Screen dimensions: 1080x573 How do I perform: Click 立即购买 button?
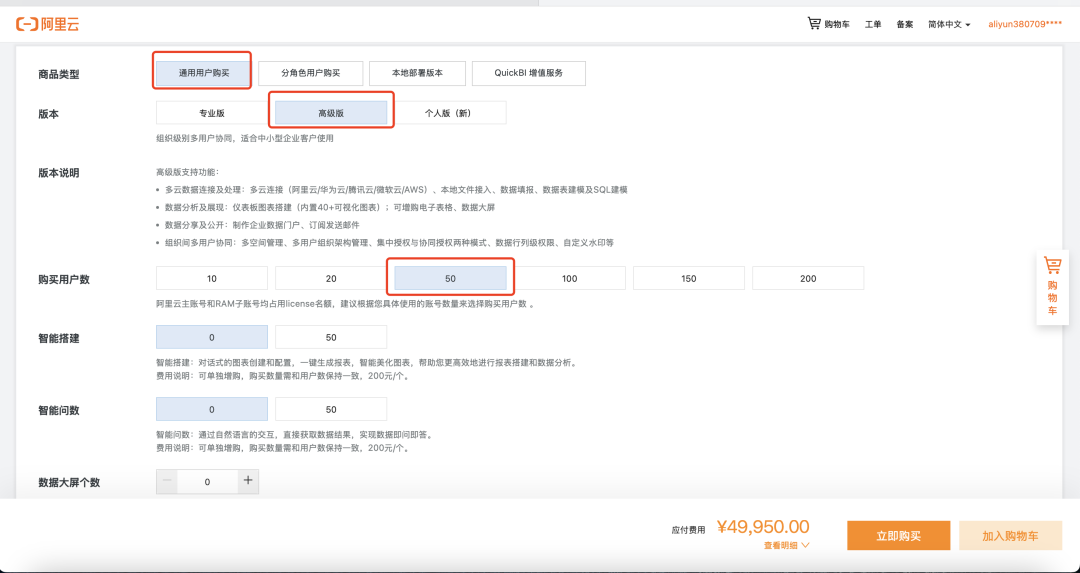tap(898, 536)
